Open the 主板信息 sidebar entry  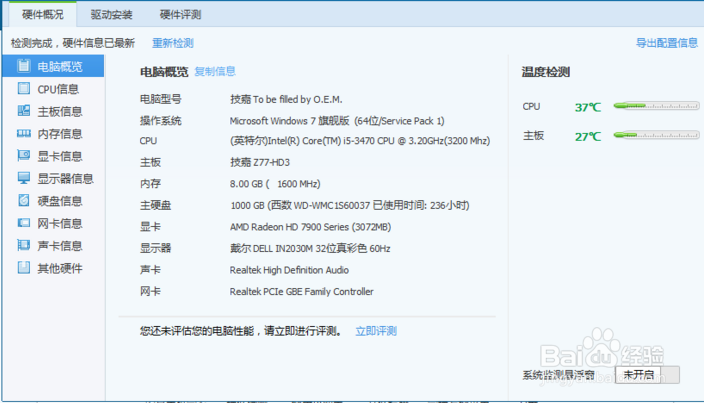(x=53, y=111)
